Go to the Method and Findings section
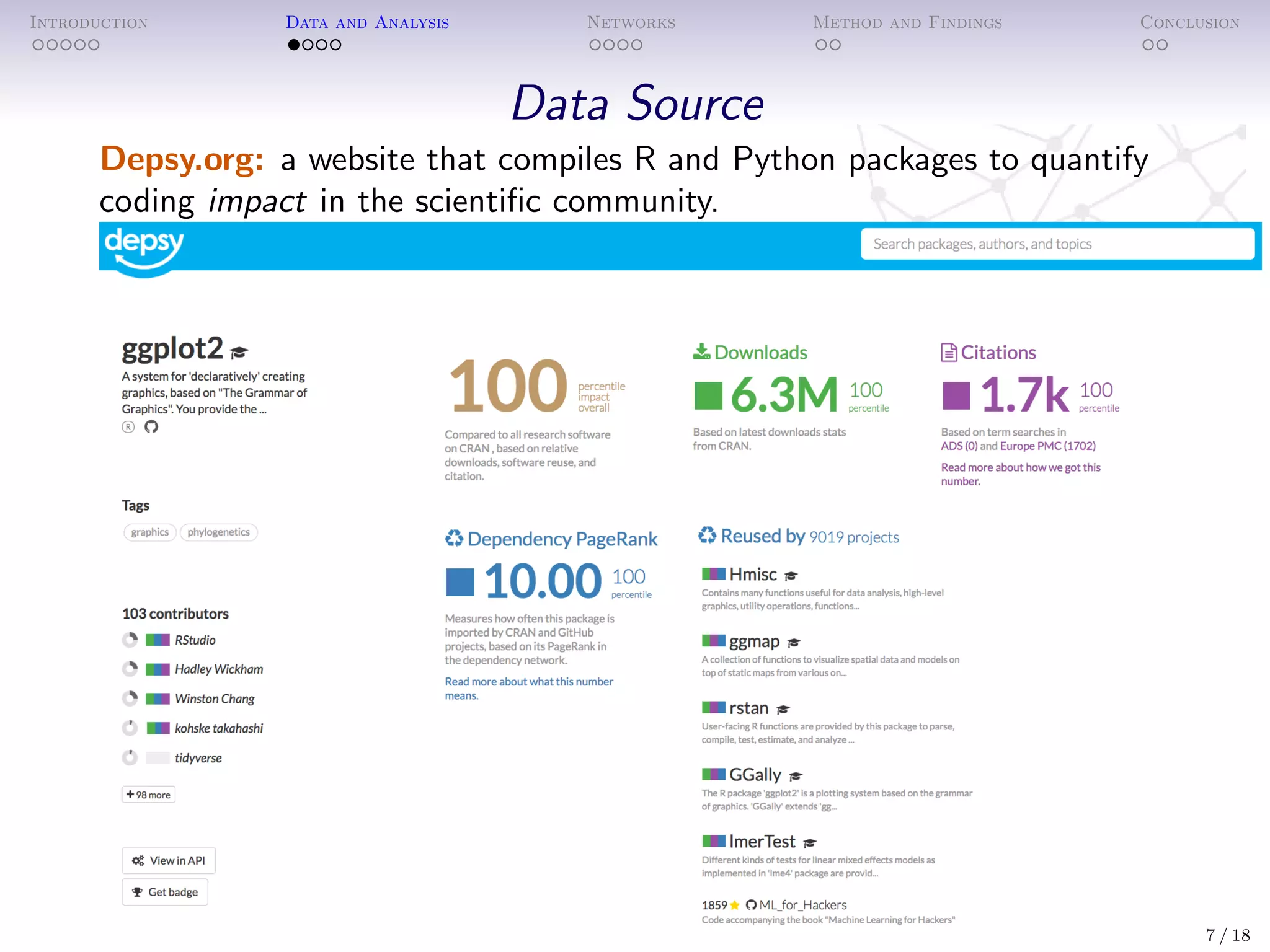The width and height of the screenshot is (1270, 952). coord(908,23)
